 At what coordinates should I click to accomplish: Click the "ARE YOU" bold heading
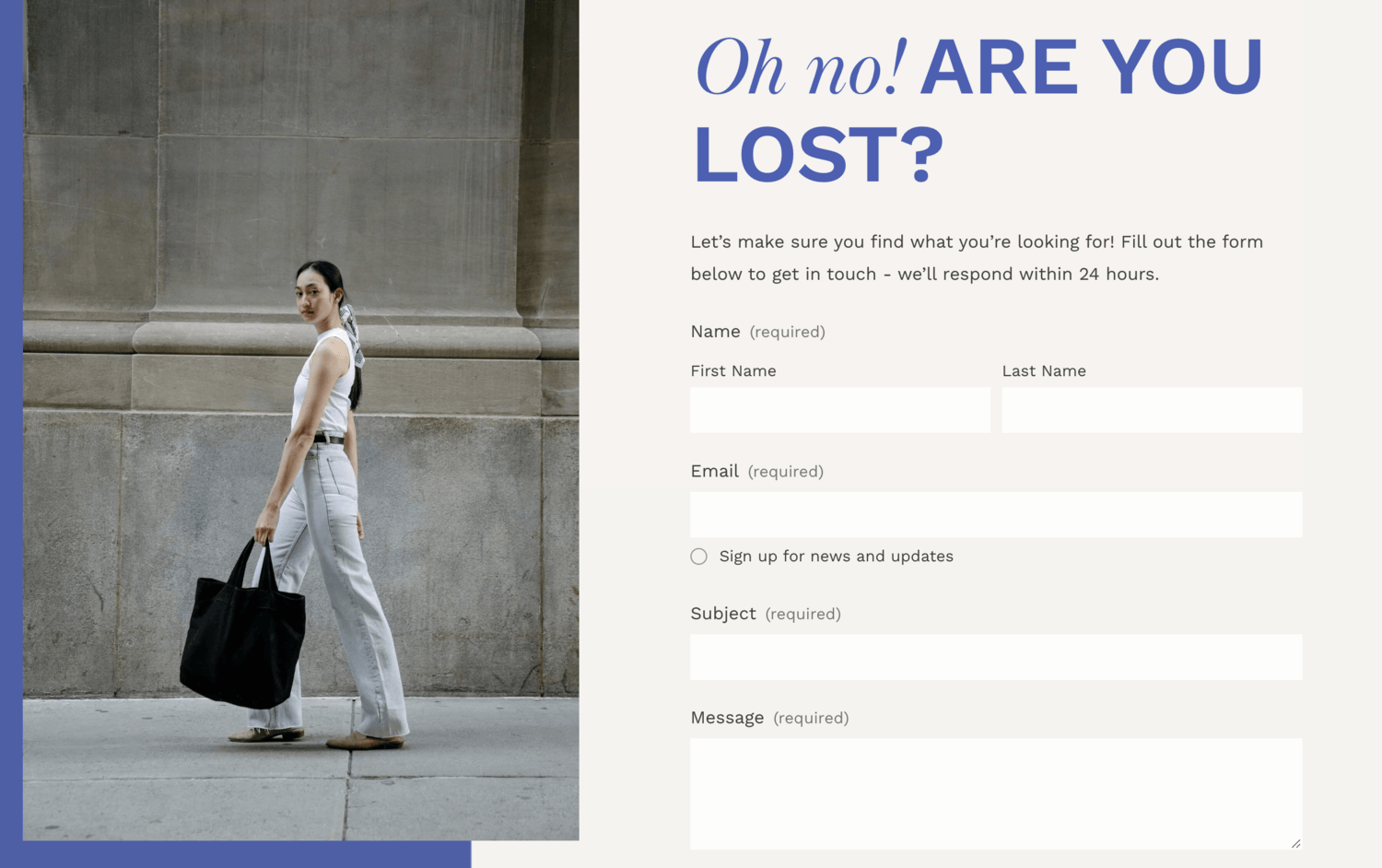coord(1092,67)
